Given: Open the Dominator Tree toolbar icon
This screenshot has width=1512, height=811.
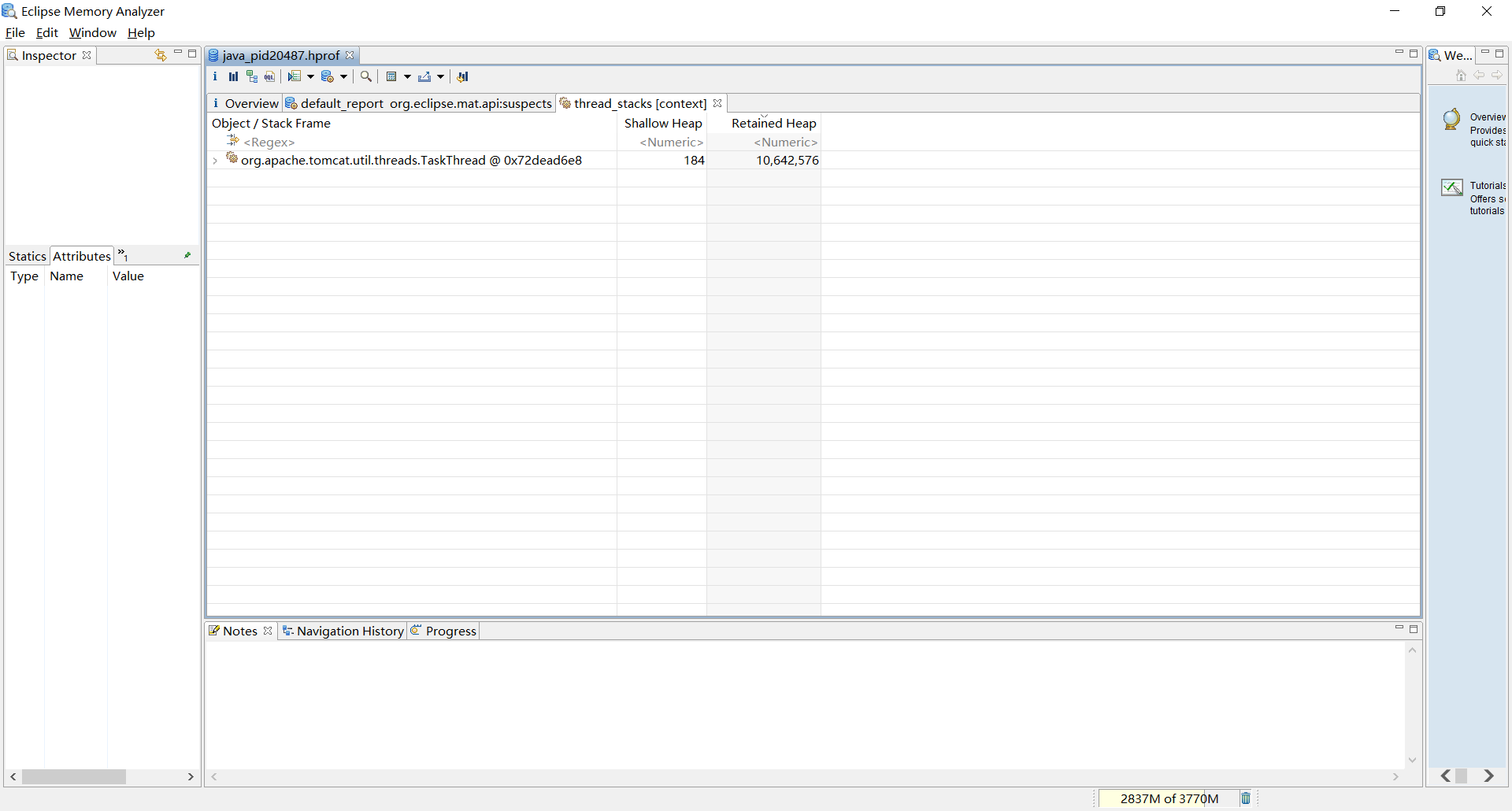Looking at the screenshot, I should pyautogui.click(x=252, y=76).
